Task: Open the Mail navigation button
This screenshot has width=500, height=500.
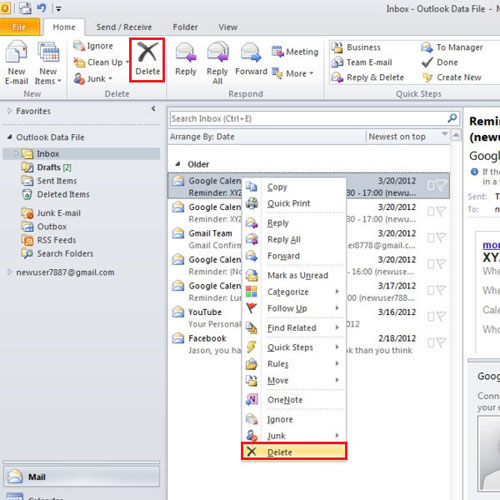Action: click(x=81, y=477)
